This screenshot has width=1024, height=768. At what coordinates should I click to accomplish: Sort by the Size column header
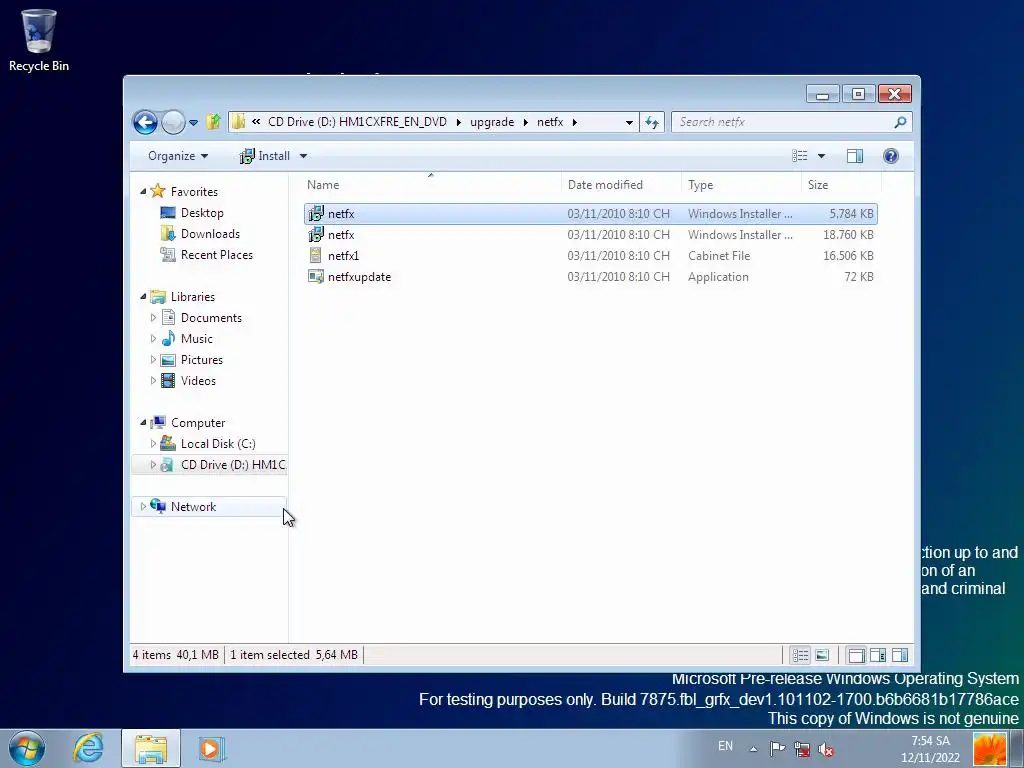point(841,185)
